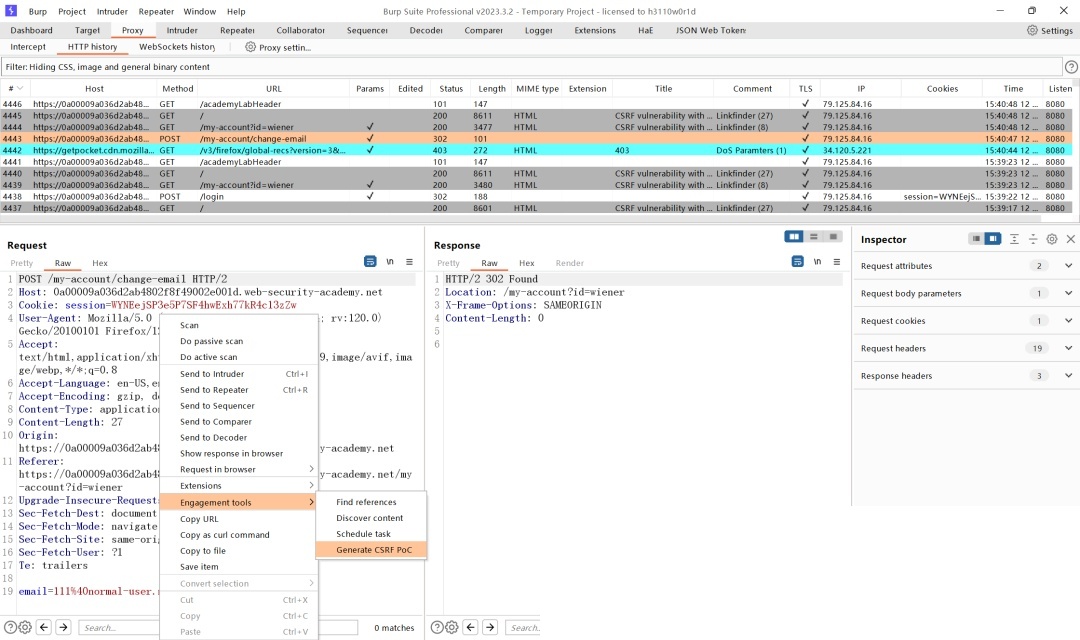Toggle request non-printable characters \n icon
Screen dimensions: 1080x640
(390, 262)
